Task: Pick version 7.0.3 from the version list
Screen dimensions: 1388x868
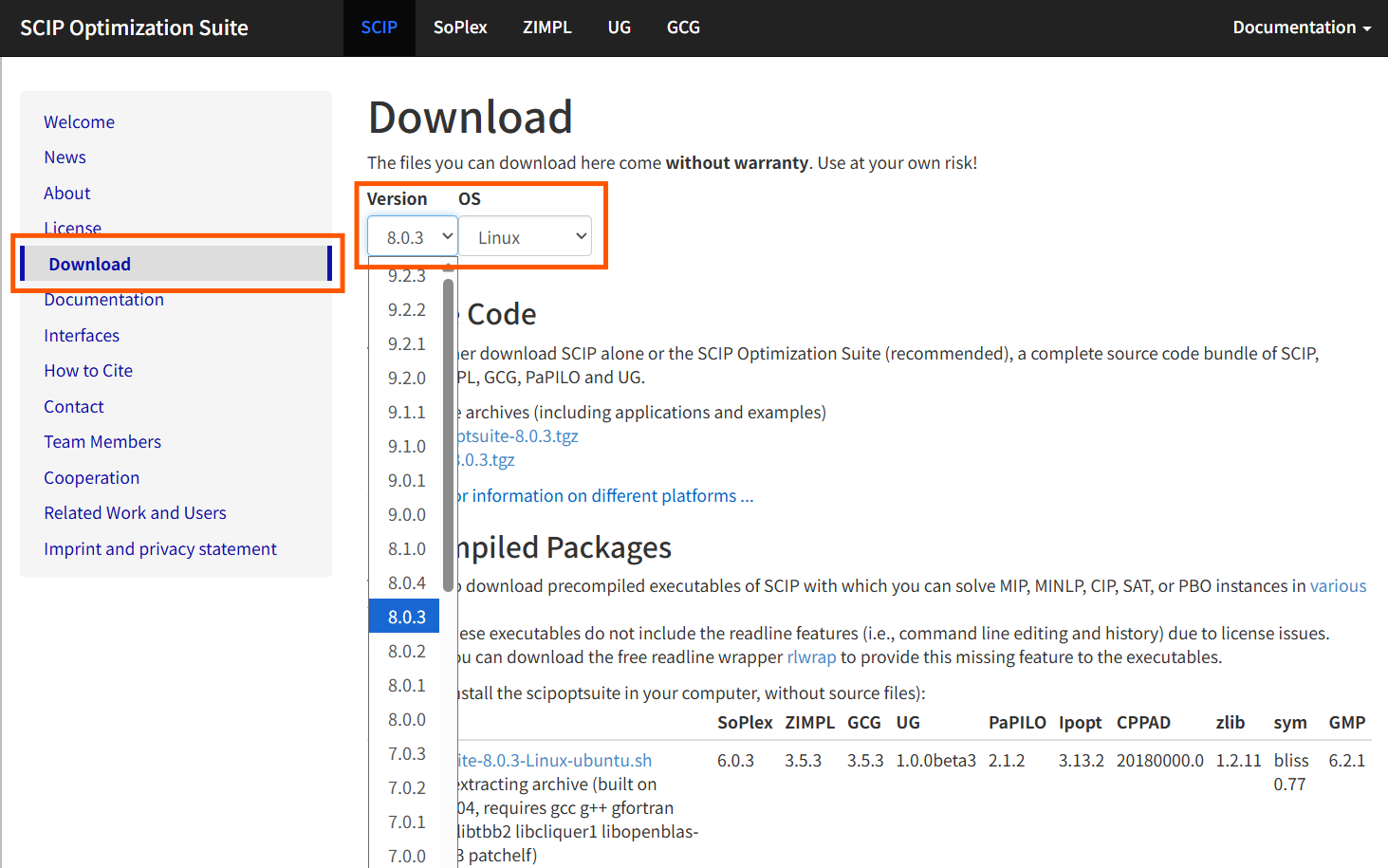Action: pyautogui.click(x=406, y=754)
